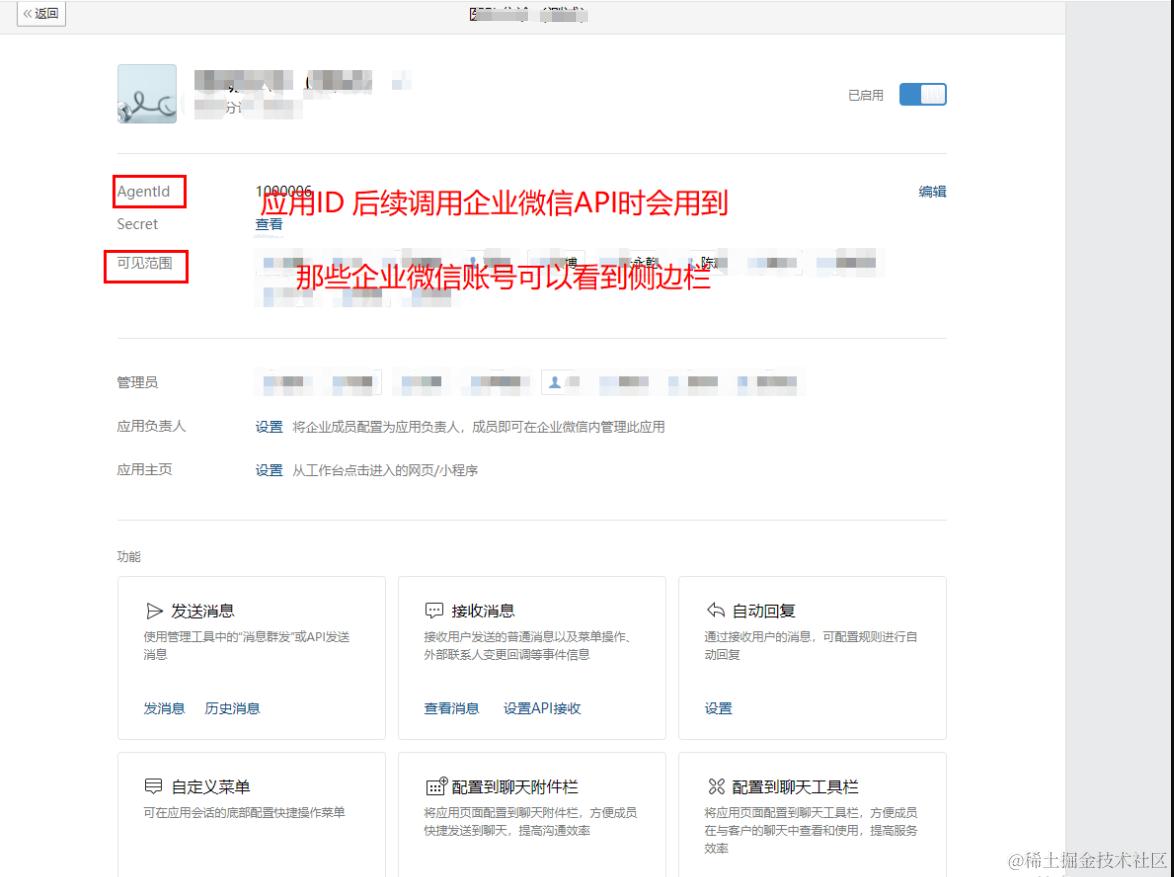Screen dimensions: 1174x877
Task: Click the 自动回复 reply arrow icon
Action: [716, 610]
